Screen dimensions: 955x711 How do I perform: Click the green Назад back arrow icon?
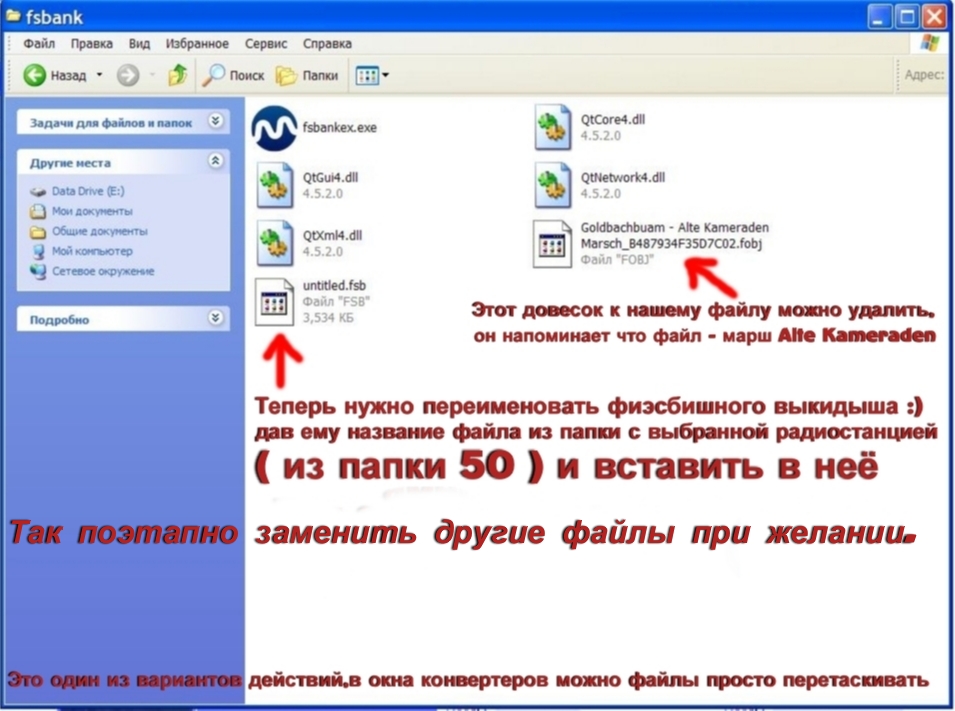point(35,76)
